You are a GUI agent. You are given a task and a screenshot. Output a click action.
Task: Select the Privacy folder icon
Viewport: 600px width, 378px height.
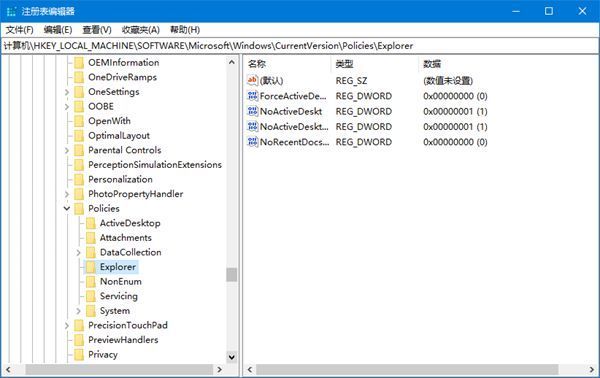click(x=79, y=355)
